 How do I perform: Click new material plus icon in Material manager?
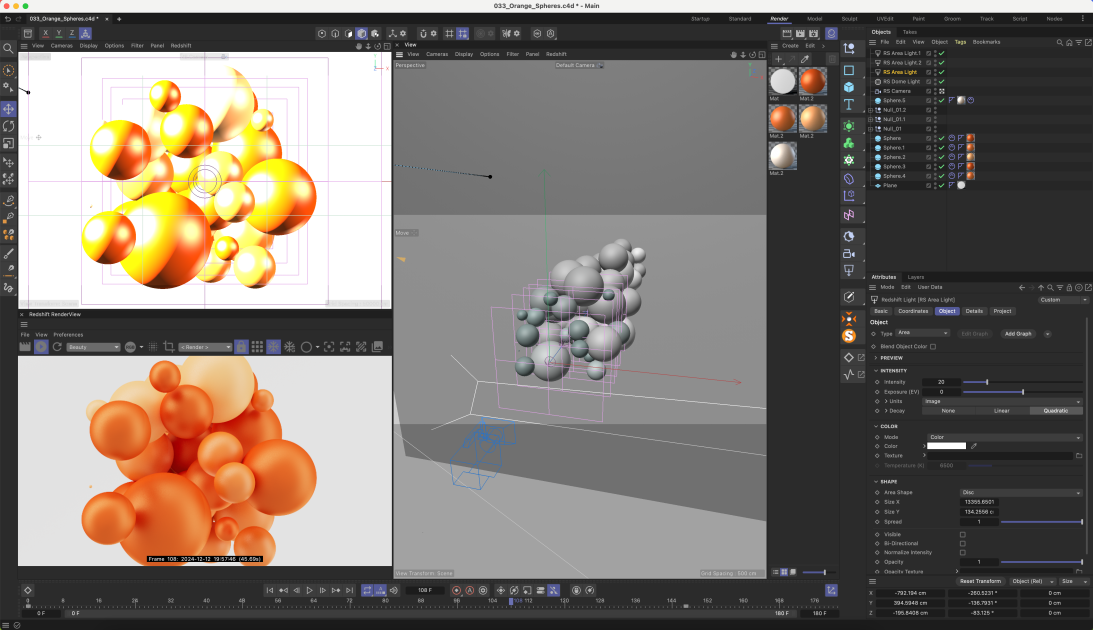(x=779, y=59)
